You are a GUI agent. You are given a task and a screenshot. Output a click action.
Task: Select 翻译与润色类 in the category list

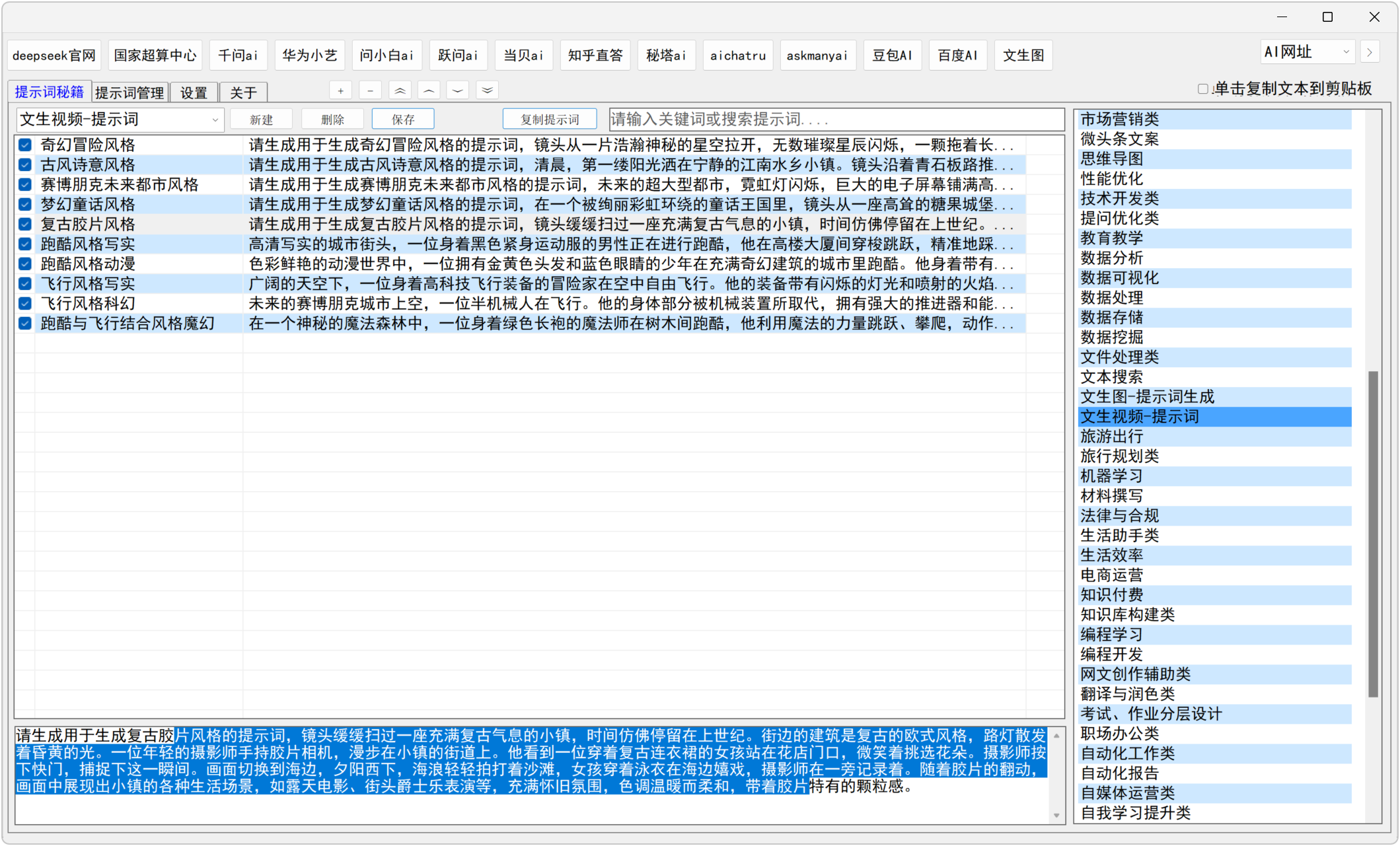click(1214, 694)
